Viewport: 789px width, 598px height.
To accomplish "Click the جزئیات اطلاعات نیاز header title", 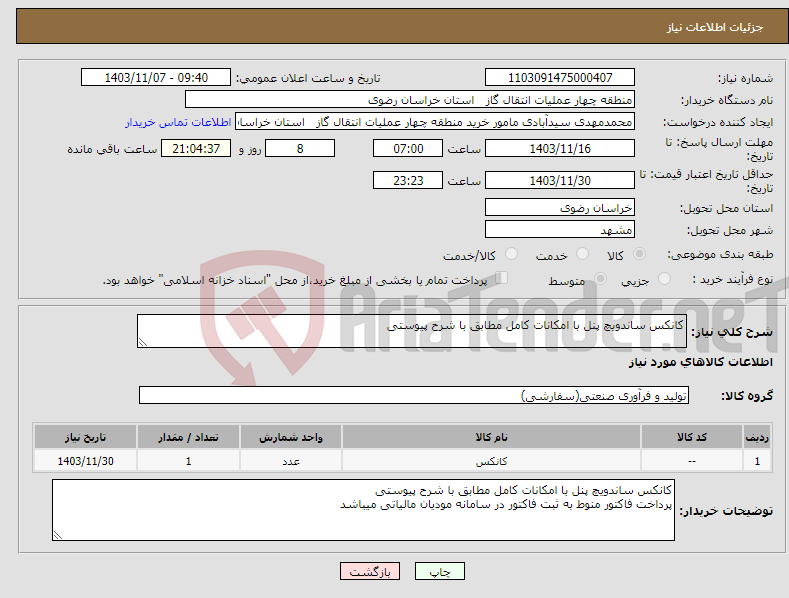I will [x=715, y=27].
